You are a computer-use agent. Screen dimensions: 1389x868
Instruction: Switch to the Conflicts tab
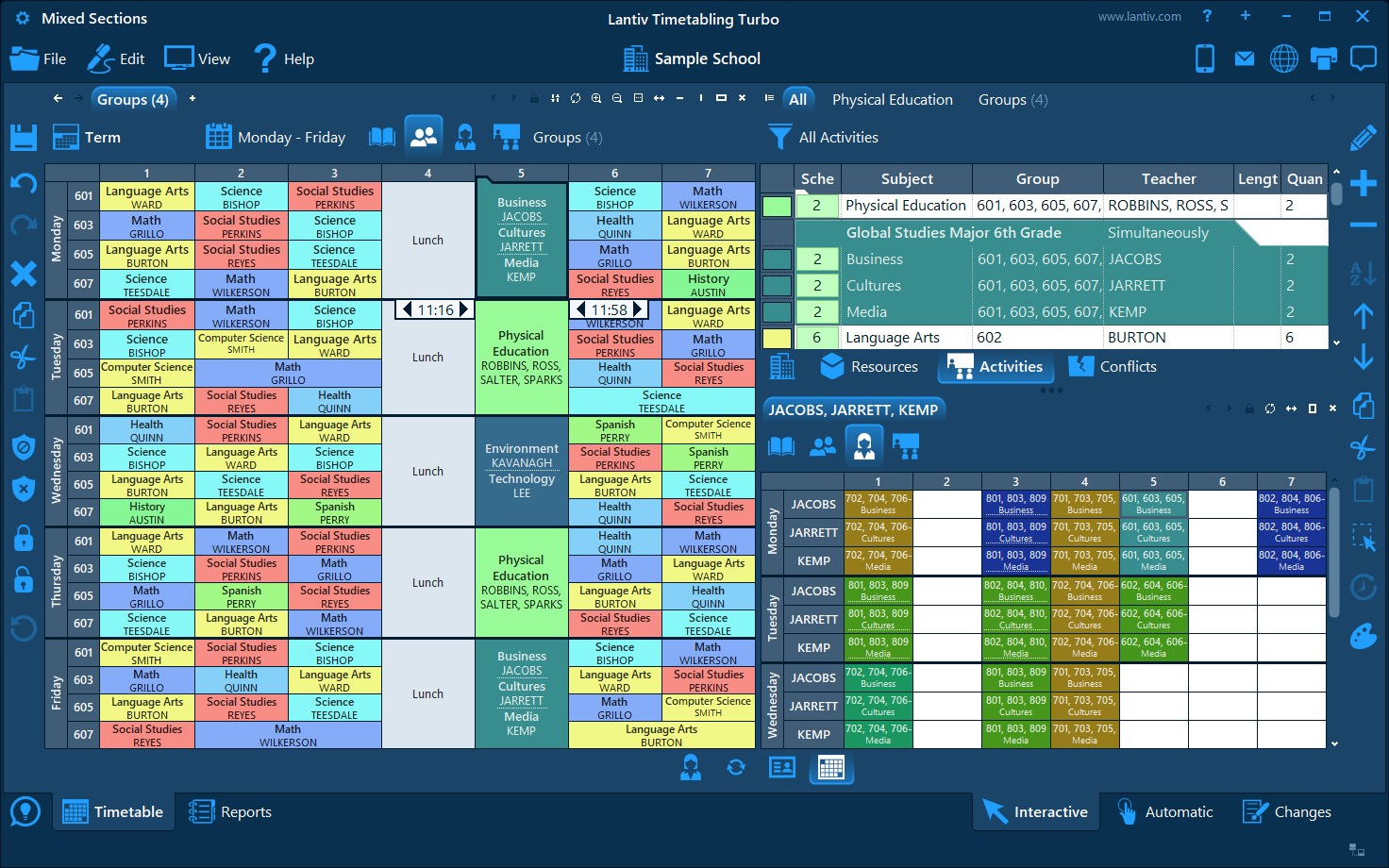tap(1113, 366)
